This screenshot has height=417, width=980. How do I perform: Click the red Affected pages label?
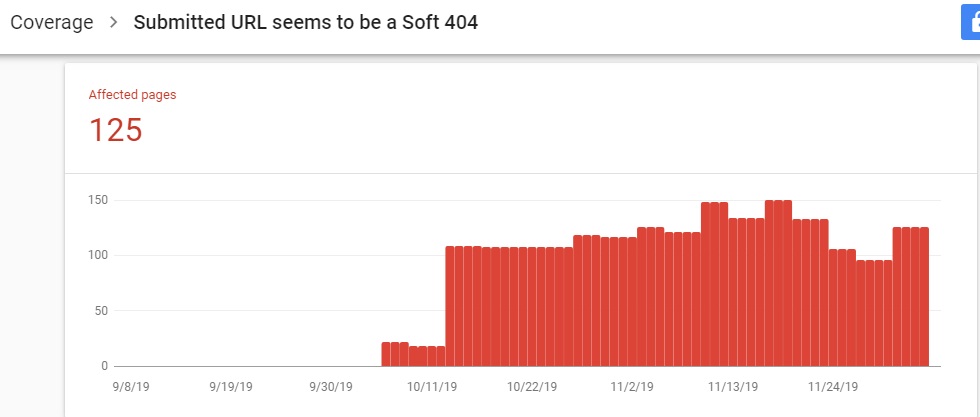(x=132, y=95)
